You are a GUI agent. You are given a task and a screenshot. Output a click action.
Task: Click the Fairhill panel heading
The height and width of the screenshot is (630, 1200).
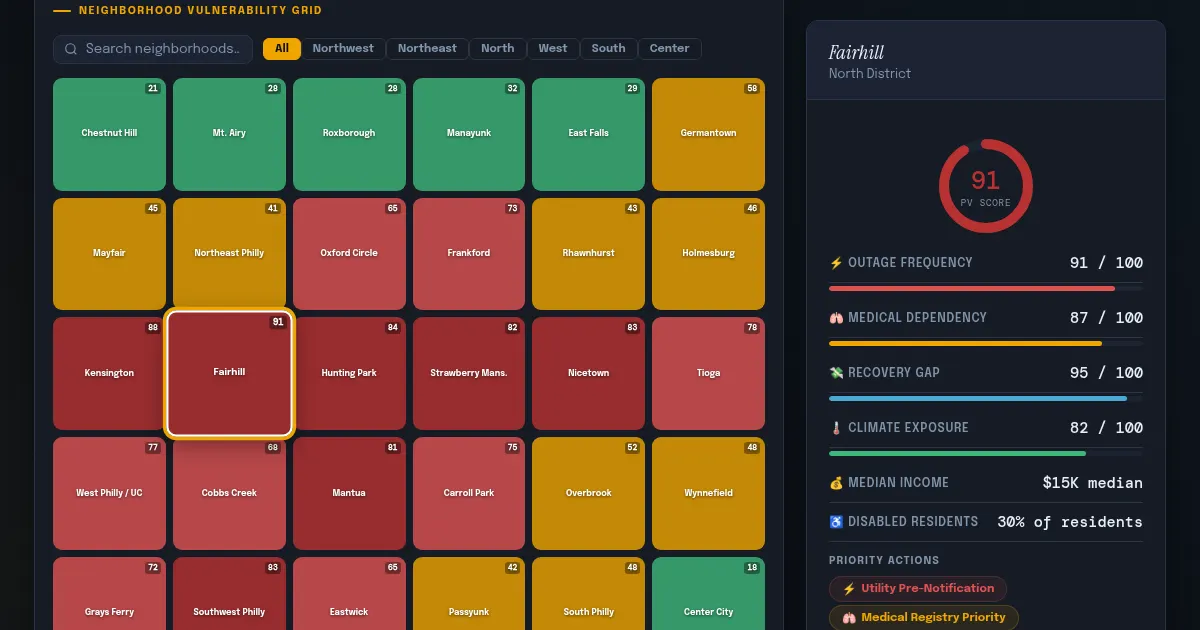click(x=856, y=53)
